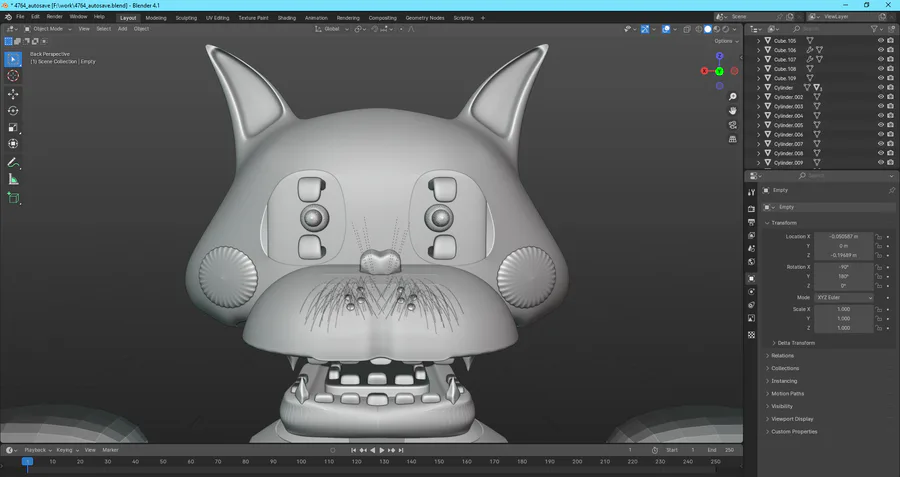Click the blue playhead at frame 1
900x477 pixels.
27,462
